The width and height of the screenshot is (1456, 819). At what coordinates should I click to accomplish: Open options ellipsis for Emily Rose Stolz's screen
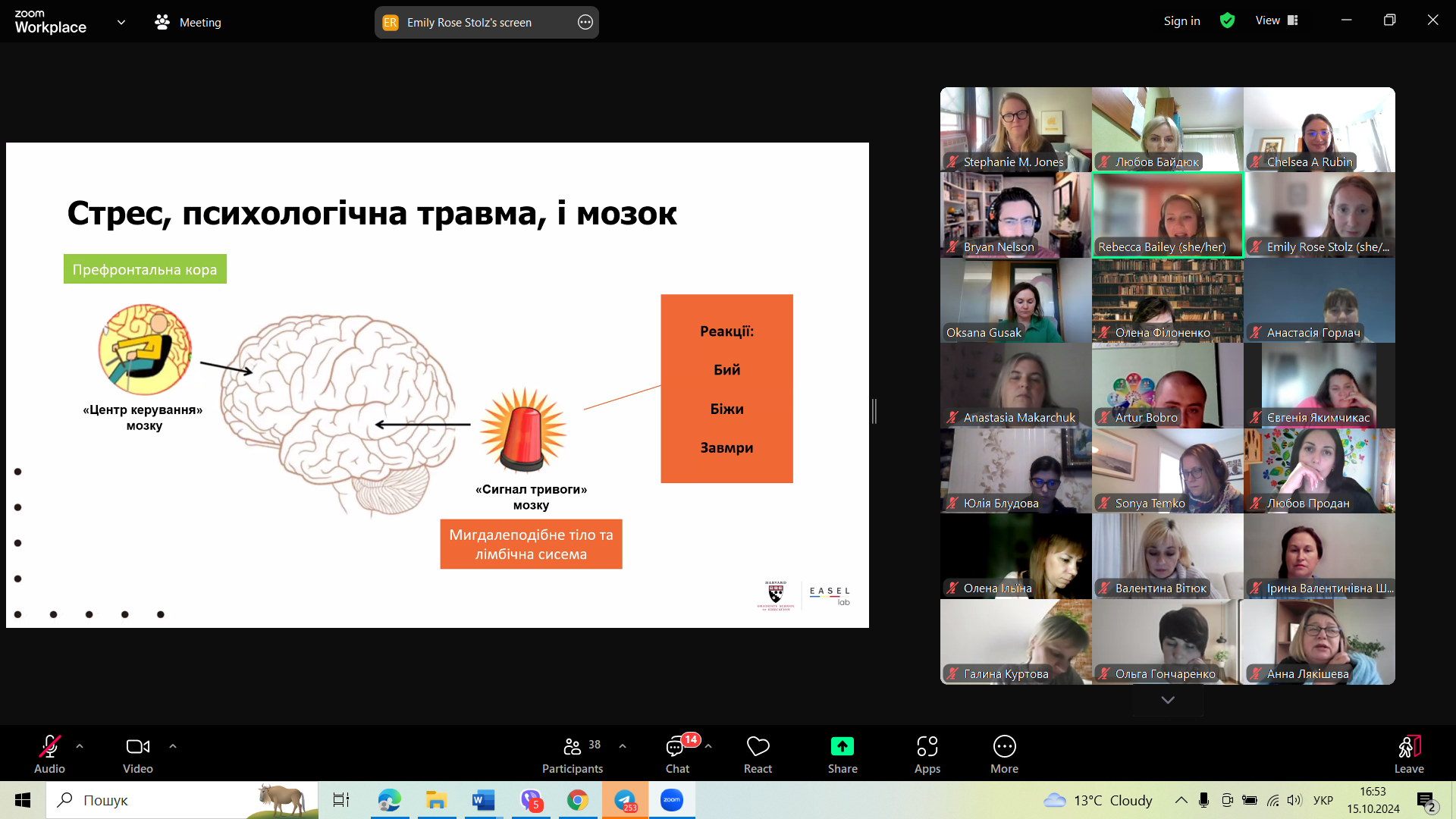[x=585, y=22]
